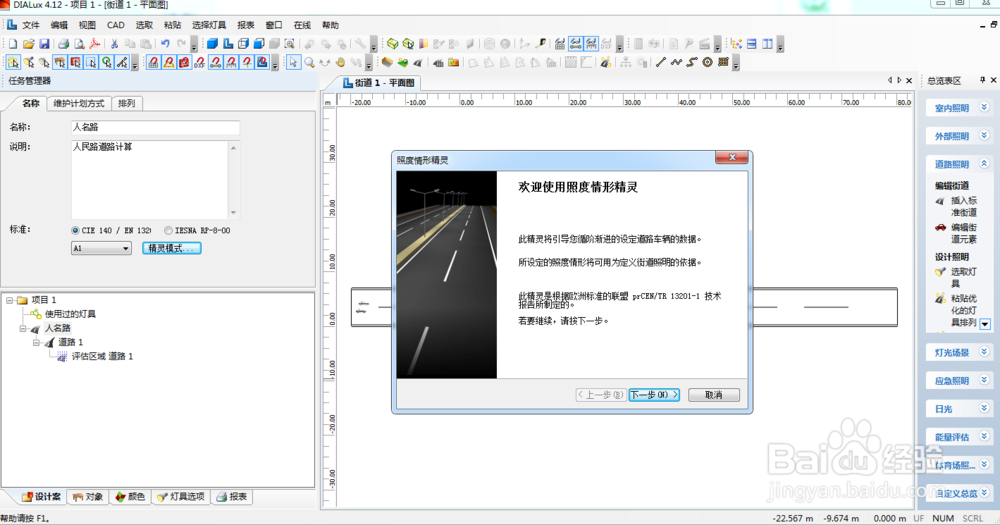Select 评估区域 道路 1 tree item
1000x525 pixels.
click(102, 357)
